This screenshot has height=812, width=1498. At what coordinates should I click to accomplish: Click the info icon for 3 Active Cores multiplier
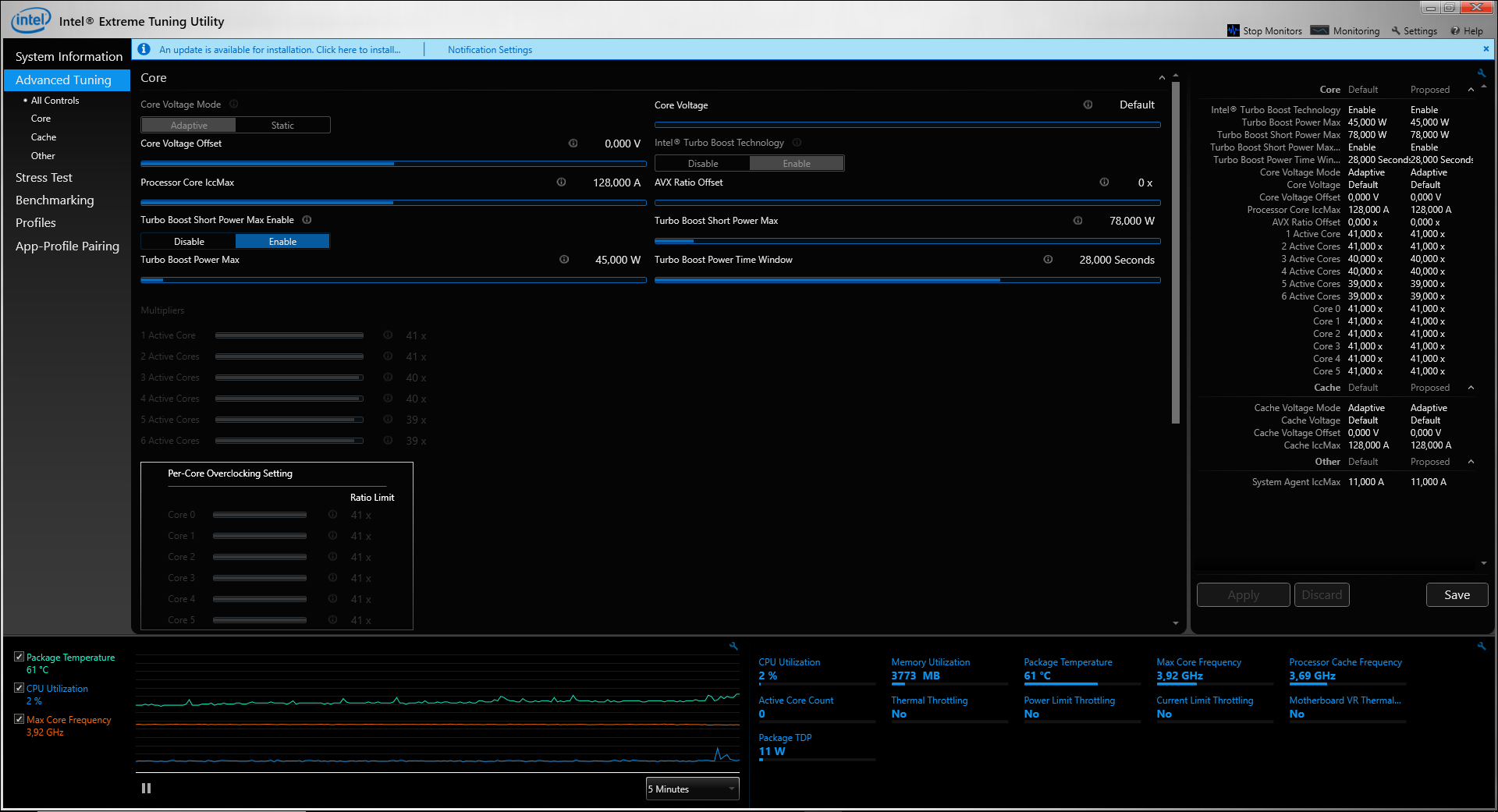click(x=388, y=377)
